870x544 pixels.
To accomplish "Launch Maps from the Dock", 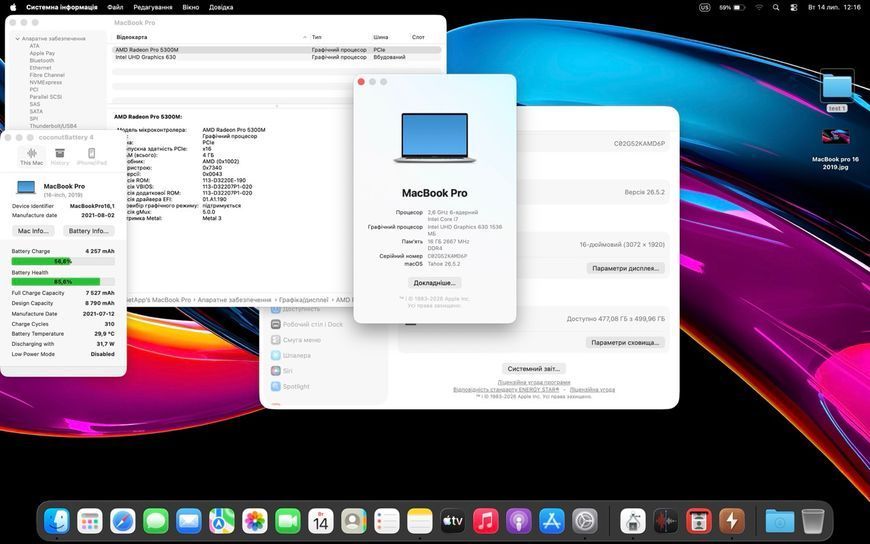I will click(x=222, y=521).
